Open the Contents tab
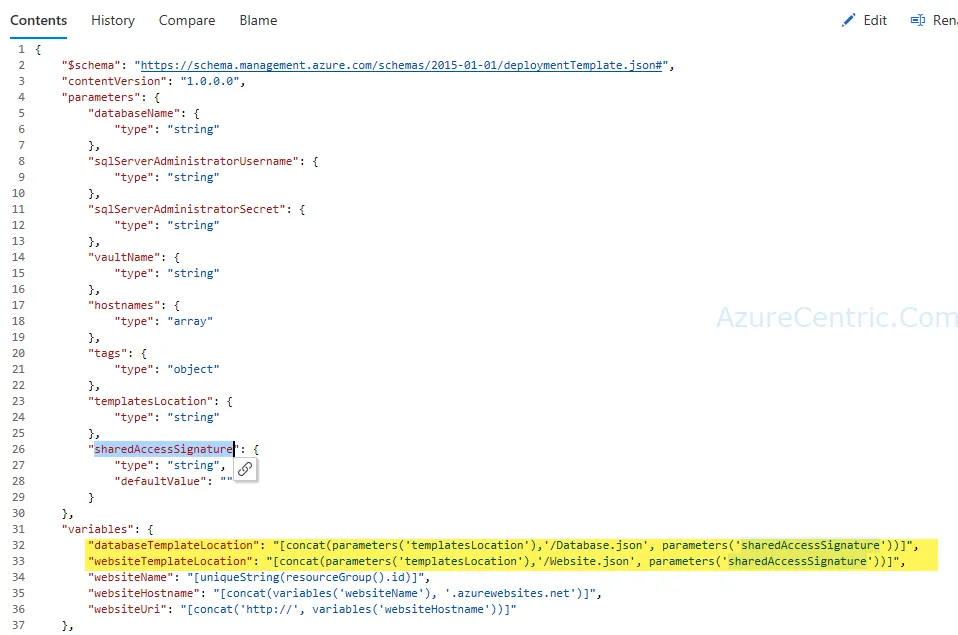 (x=38, y=20)
